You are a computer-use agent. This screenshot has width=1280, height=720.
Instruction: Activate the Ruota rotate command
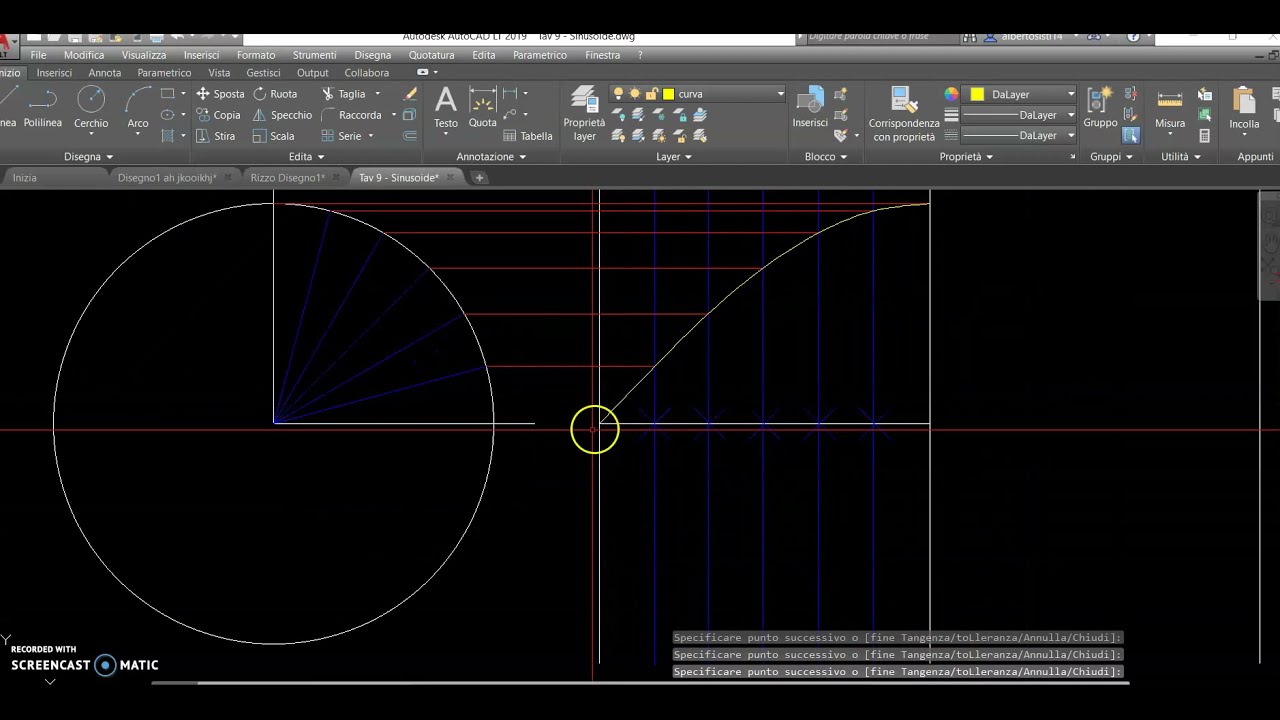[x=275, y=94]
